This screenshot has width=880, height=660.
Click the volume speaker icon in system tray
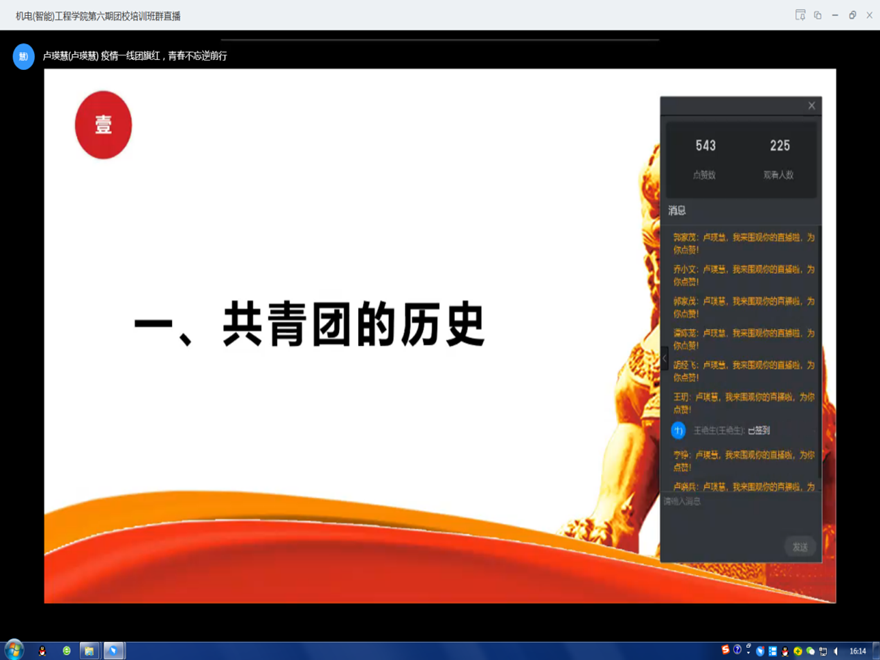pos(836,651)
